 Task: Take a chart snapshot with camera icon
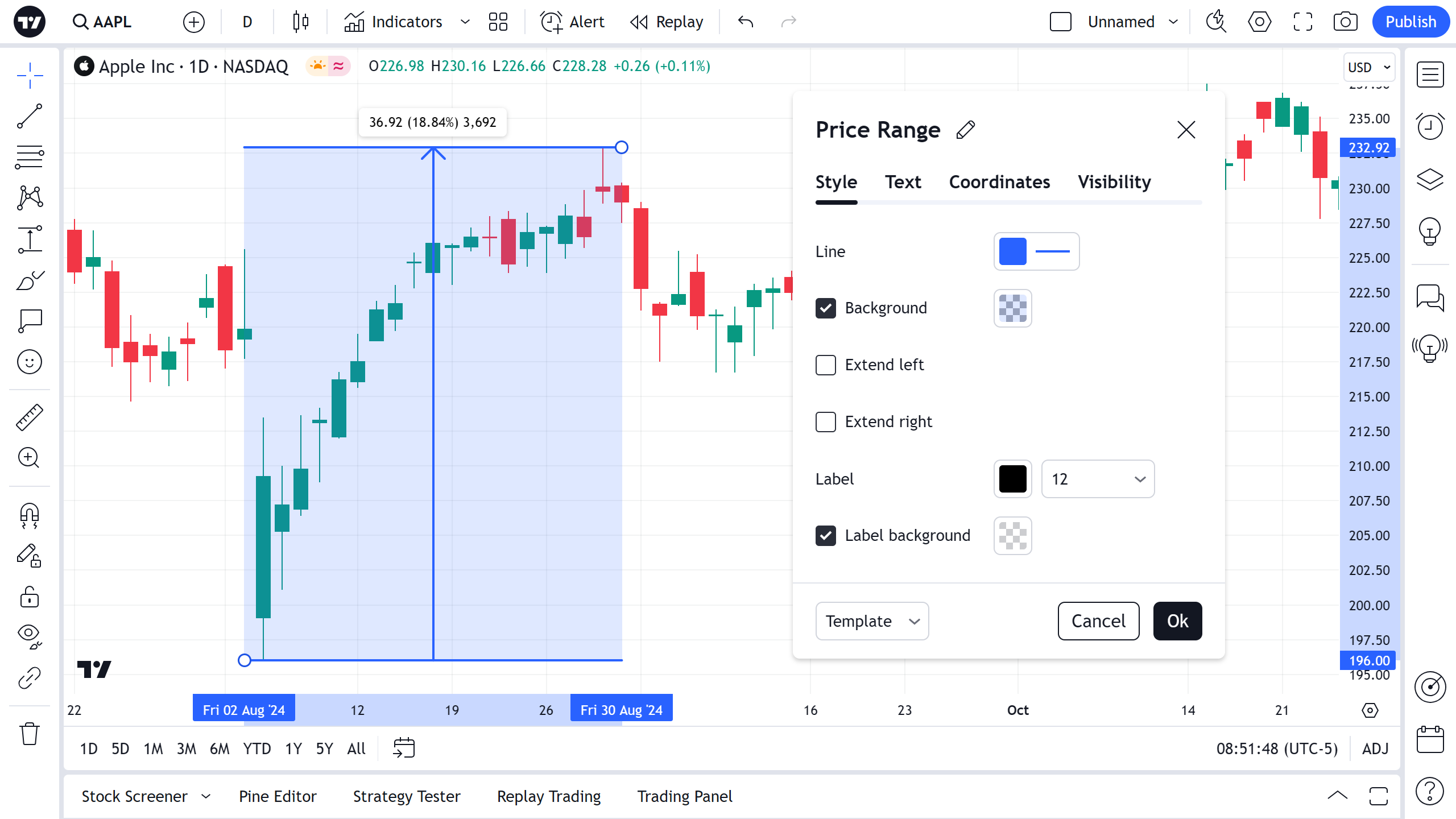1345,22
